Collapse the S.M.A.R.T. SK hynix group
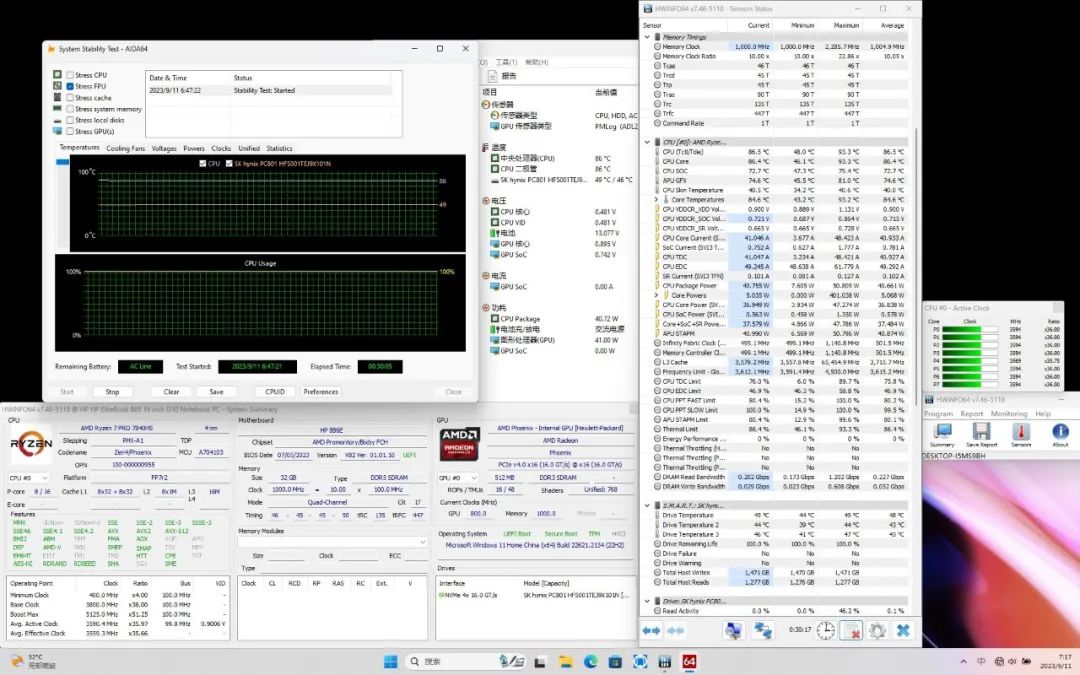This screenshot has width=1080, height=675. (x=647, y=505)
